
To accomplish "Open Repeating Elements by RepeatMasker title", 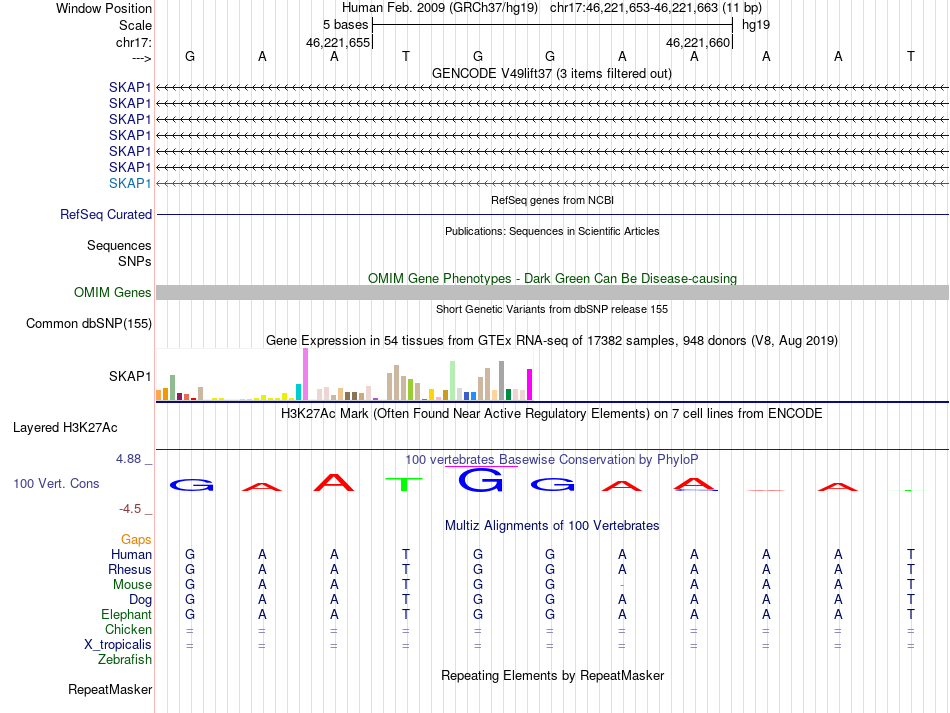I will tap(552, 675).
